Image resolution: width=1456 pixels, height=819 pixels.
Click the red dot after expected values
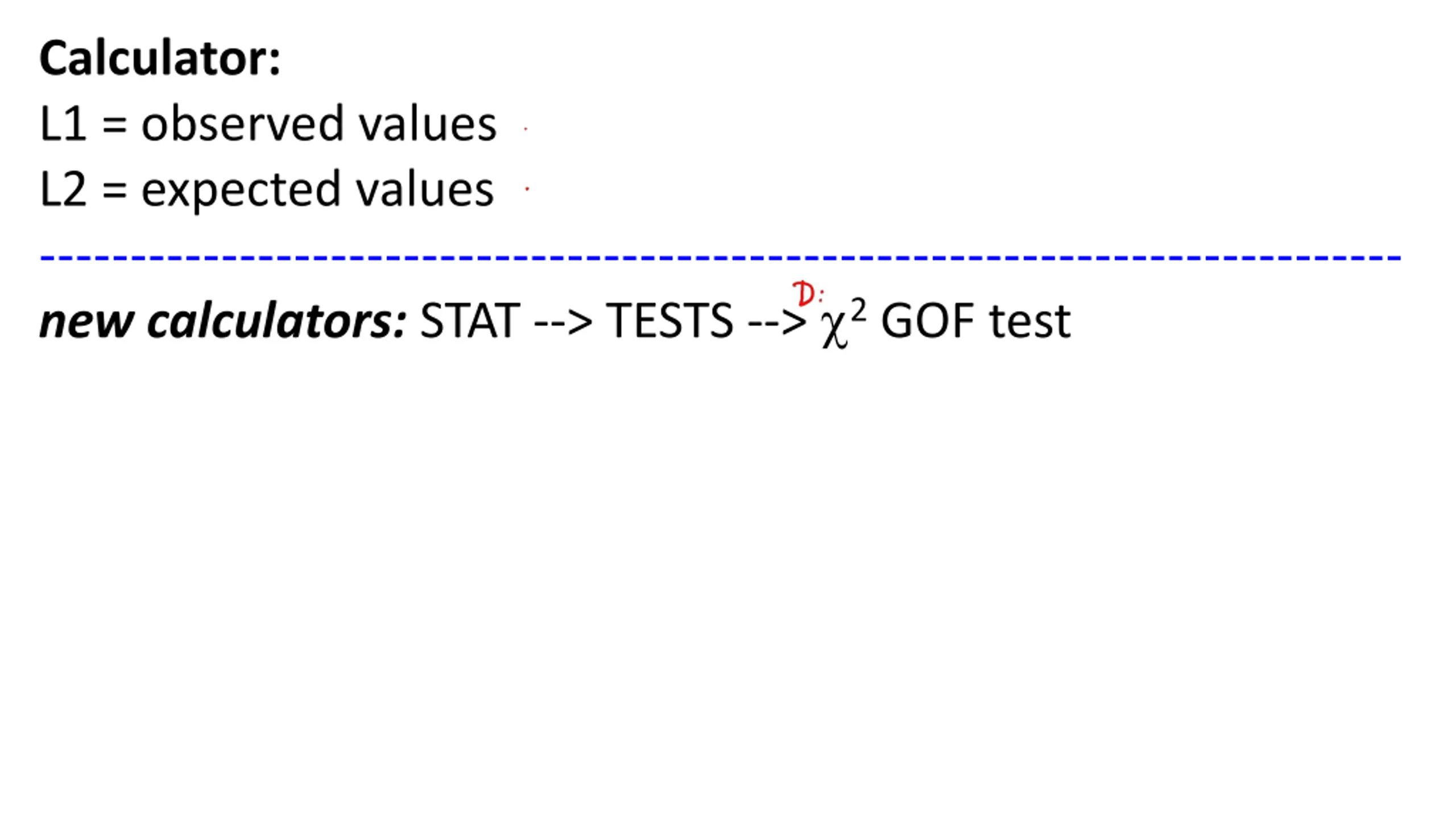click(527, 188)
